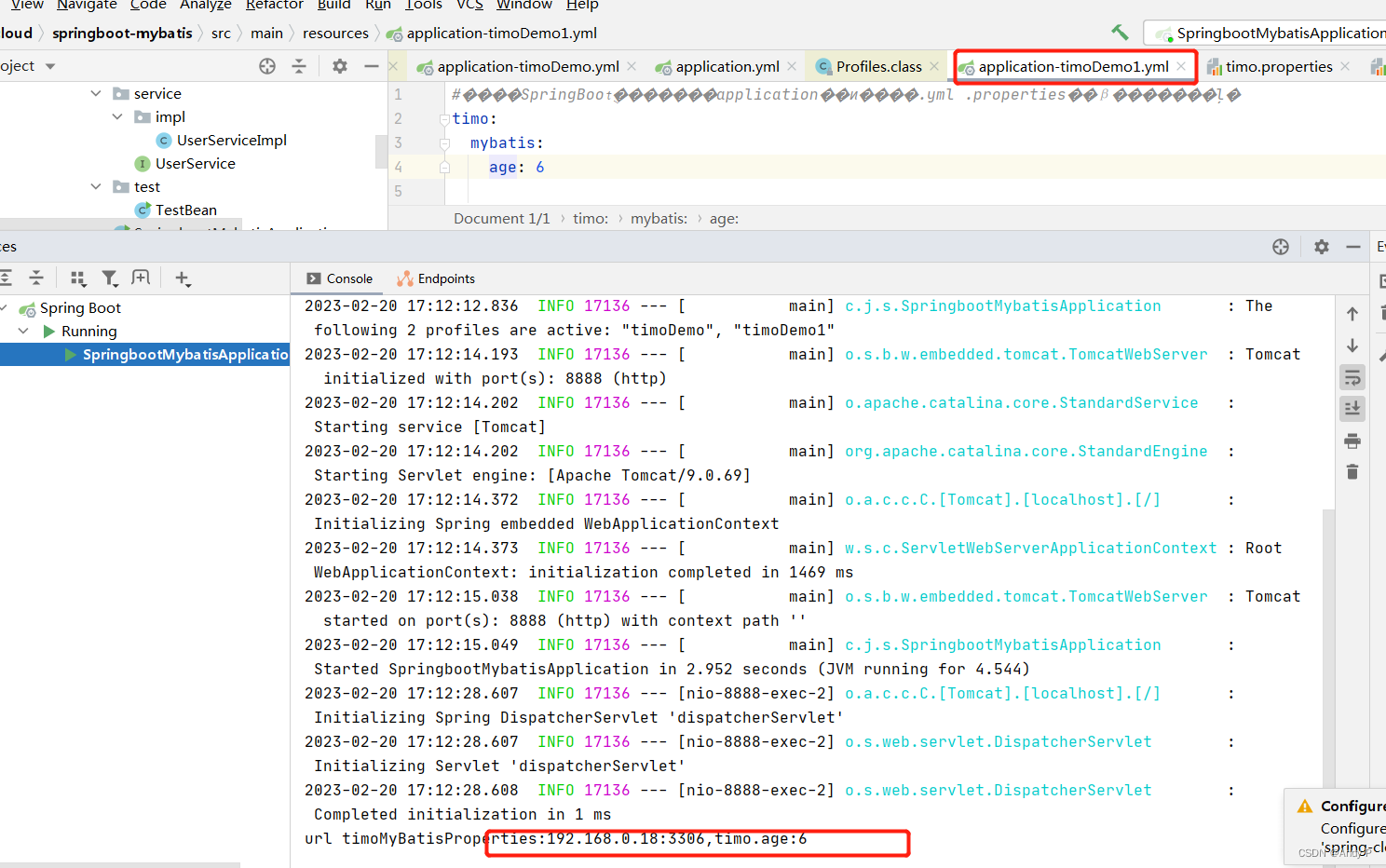The width and height of the screenshot is (1386, 868).
Task: Collapse the timo fold at line 2
Action: [x=444, y=119]
